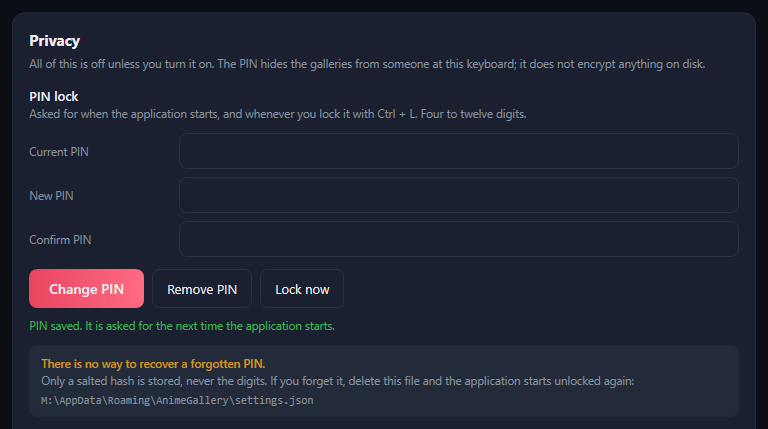Click the far right end of Current PIN field
The image size is (768, 429).
tap(725, 151)
